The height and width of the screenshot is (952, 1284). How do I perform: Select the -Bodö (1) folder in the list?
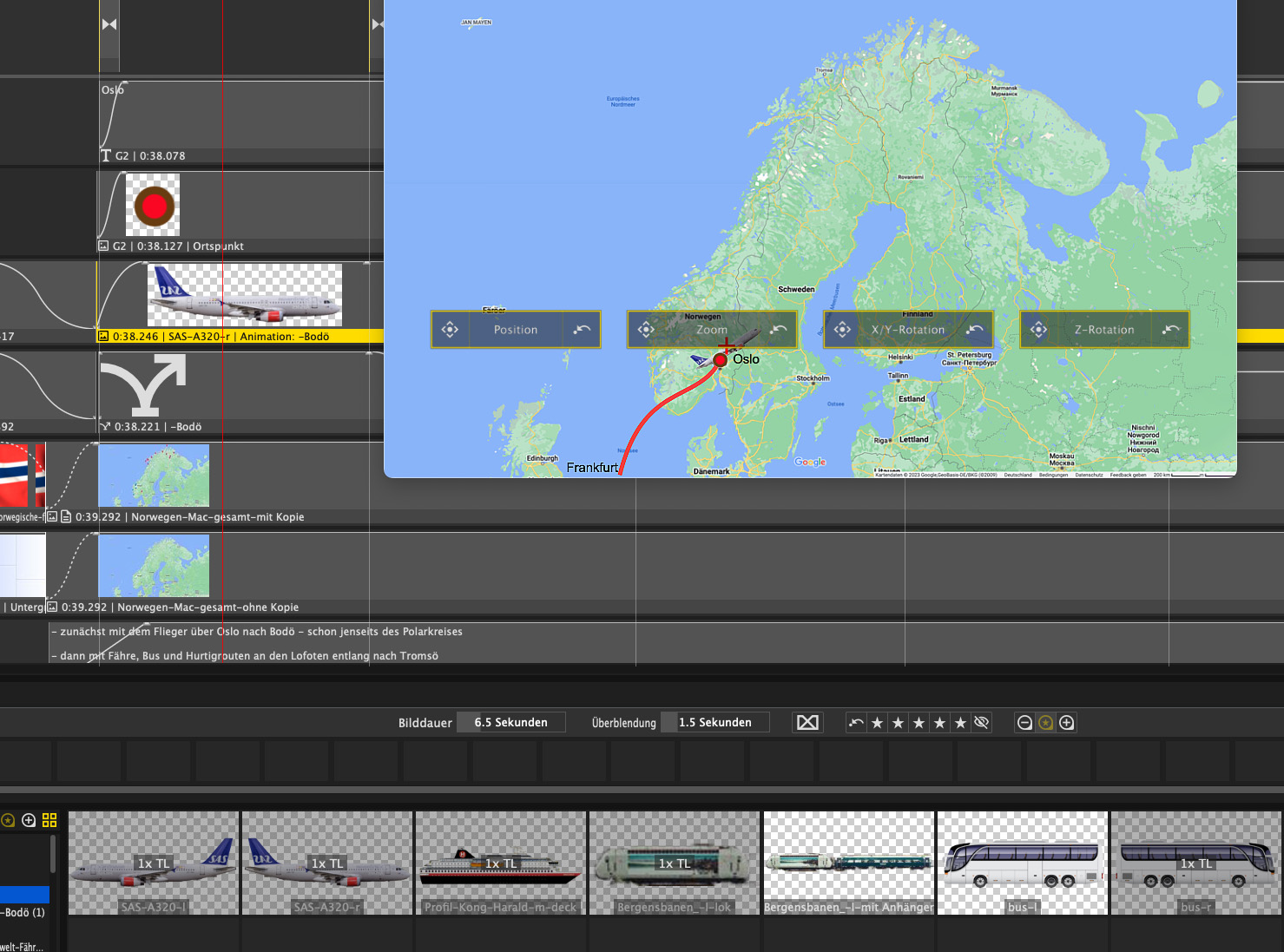pyautogui.click(x=23, y=912)
